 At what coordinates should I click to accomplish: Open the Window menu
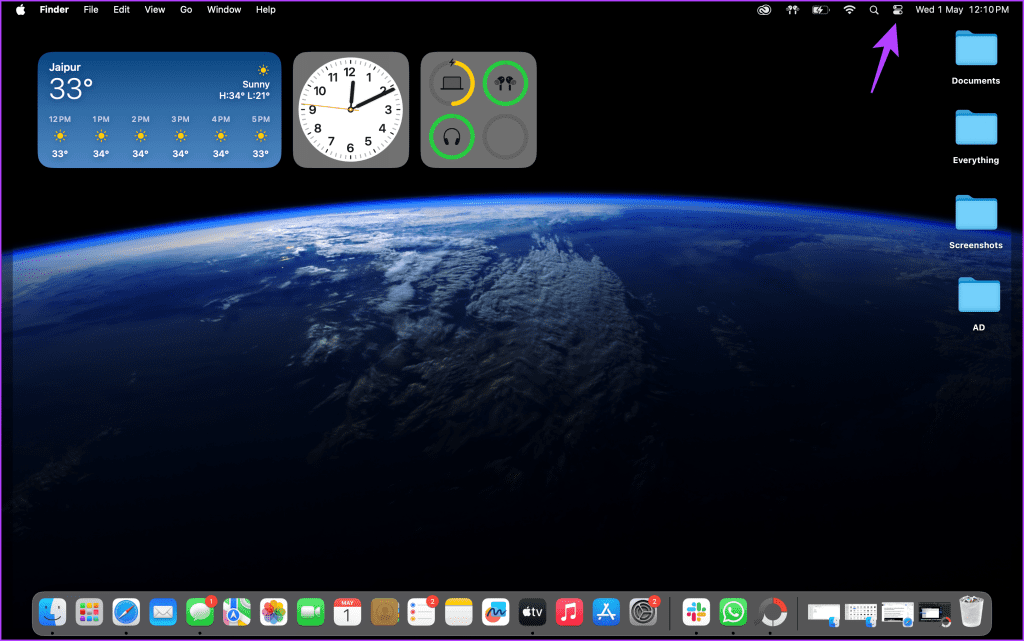pyautogui.click(x=224, y=10)
